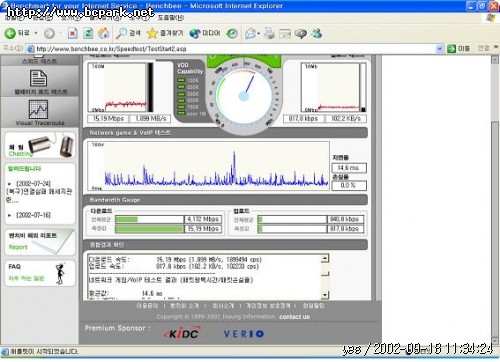
Task: Click the Stop loading icon (red X page)
Action: (73, 33)
